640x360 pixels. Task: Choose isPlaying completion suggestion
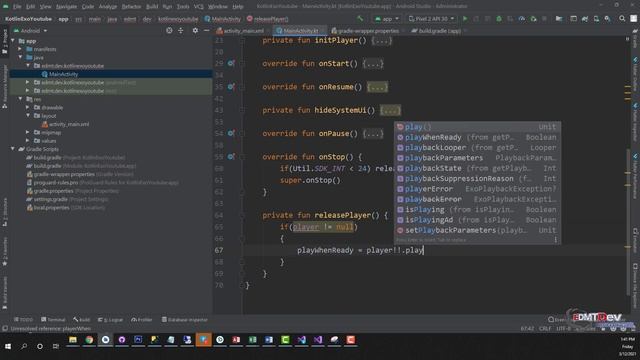tap(477, 209)
